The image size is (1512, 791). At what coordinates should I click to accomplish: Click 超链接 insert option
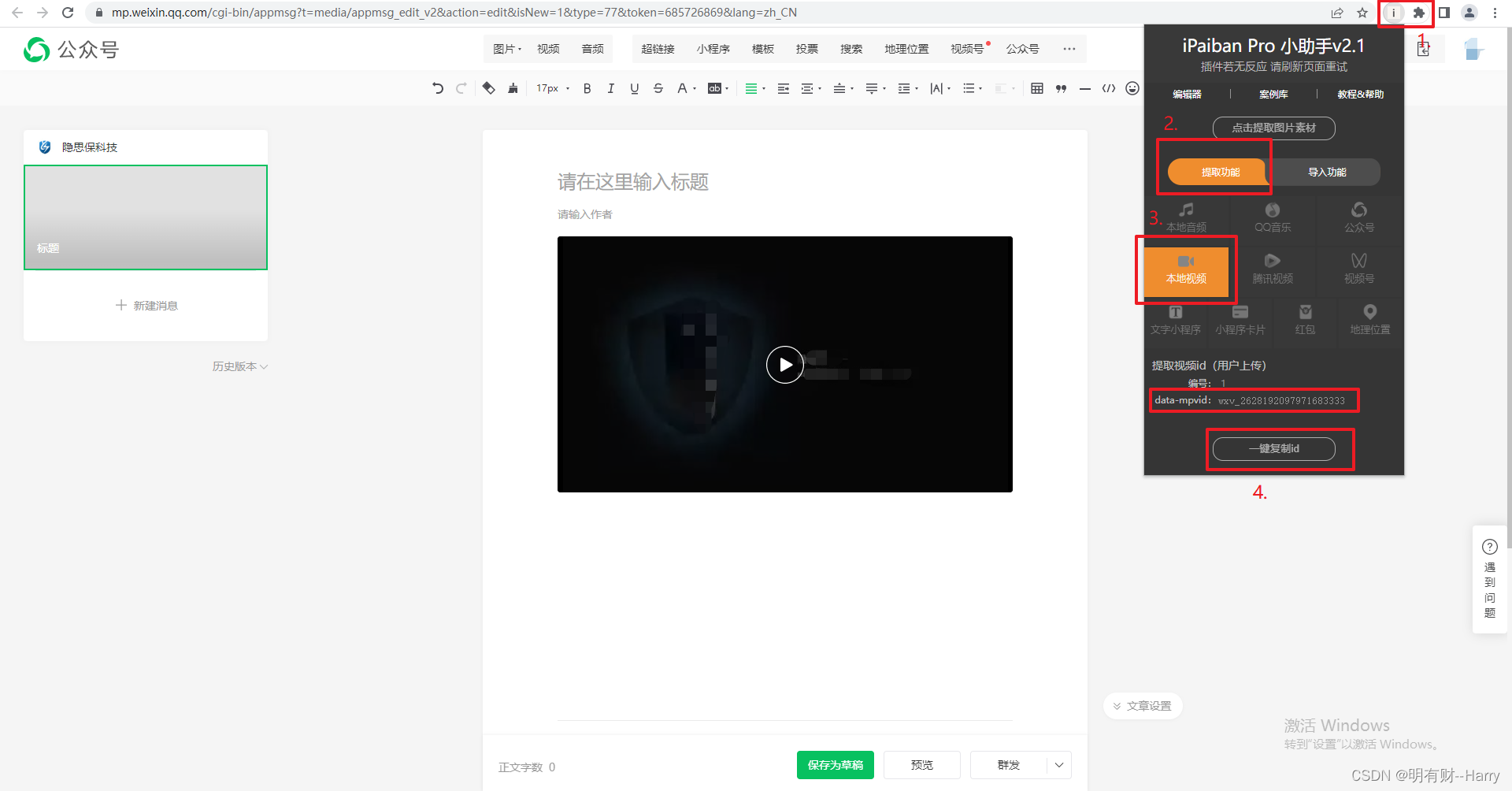[x=658, y=49]
